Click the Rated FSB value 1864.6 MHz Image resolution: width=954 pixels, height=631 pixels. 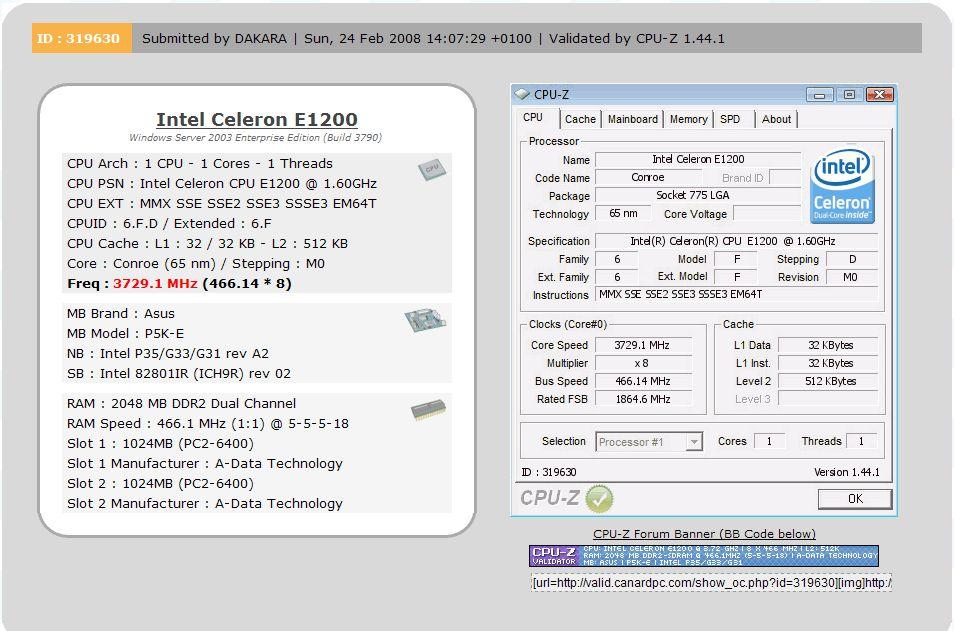coord(642,399)
